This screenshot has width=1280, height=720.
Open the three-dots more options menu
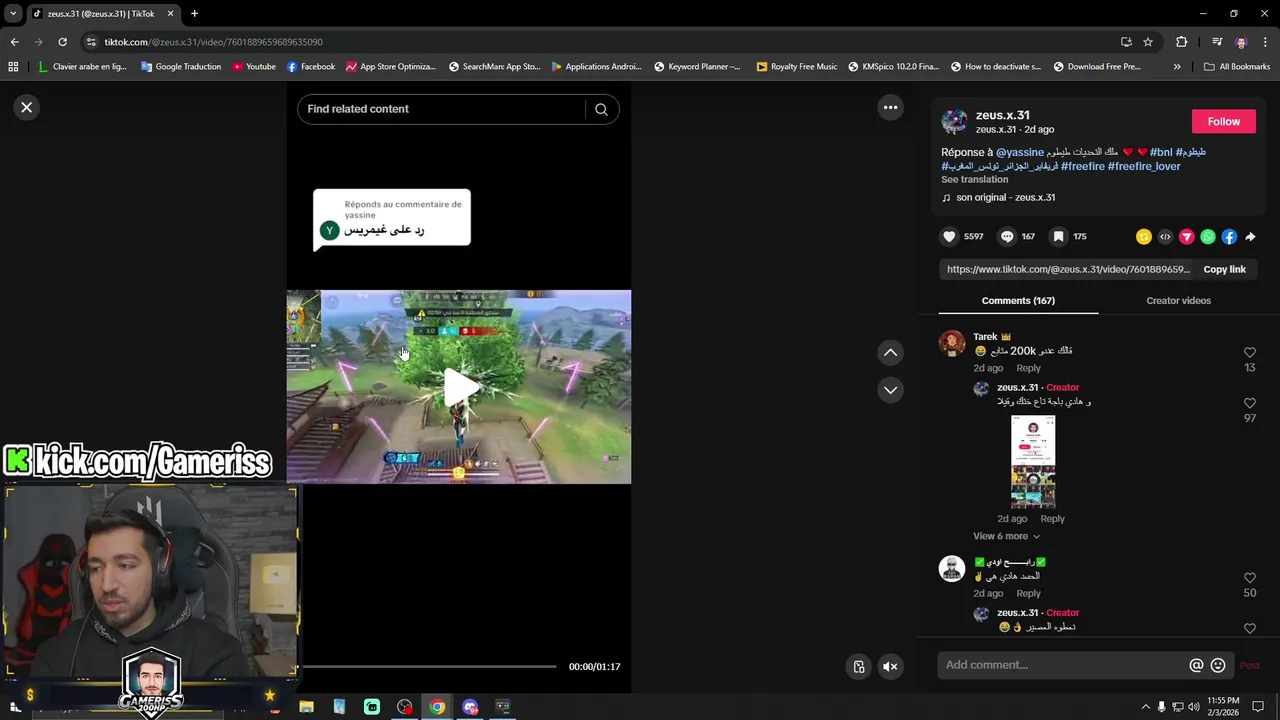[890, 107]
